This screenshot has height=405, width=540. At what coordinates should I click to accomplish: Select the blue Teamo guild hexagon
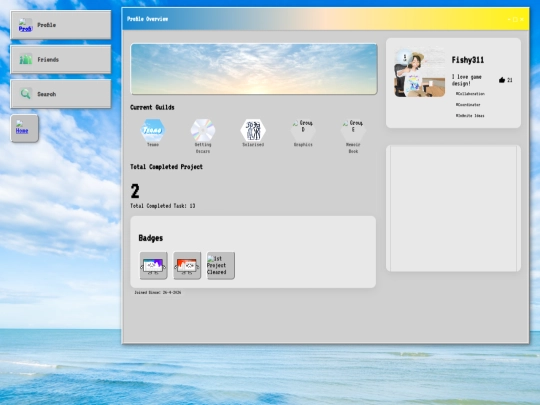coord(153,130)
